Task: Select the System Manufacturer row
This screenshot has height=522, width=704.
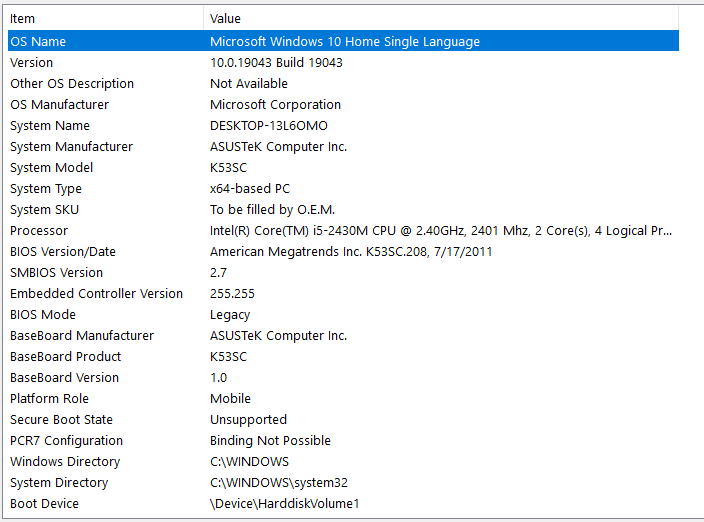Action: [343, 147]
